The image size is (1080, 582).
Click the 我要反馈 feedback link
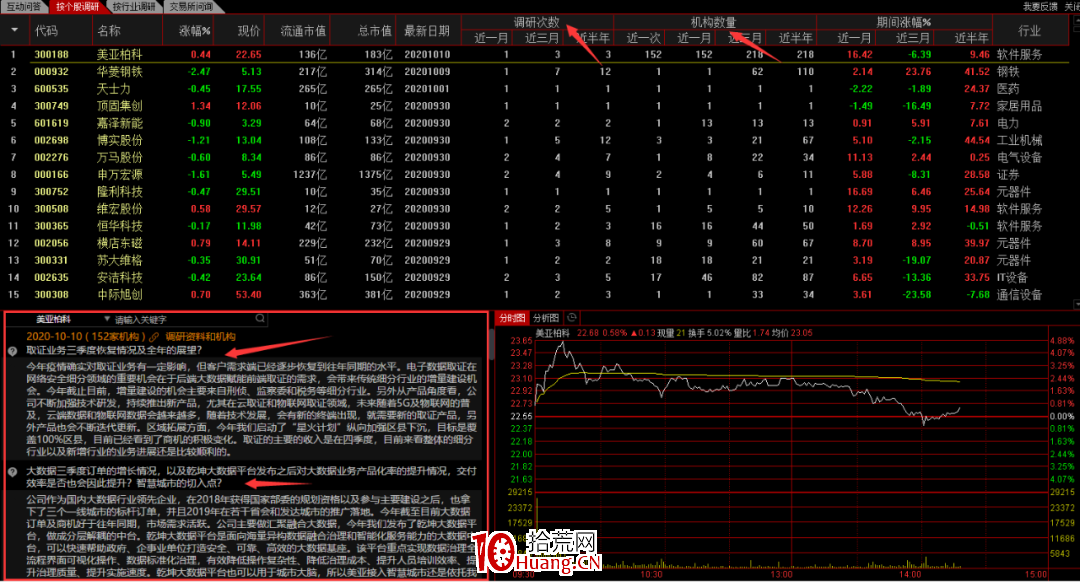1039,6
